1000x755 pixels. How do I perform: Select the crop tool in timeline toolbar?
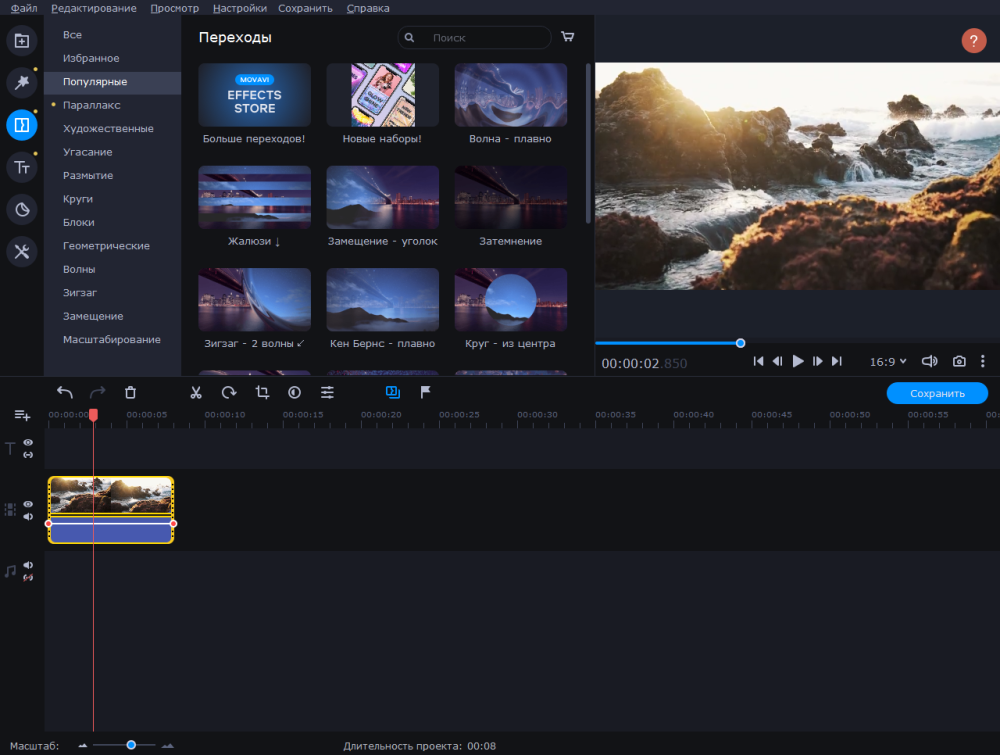262,393
